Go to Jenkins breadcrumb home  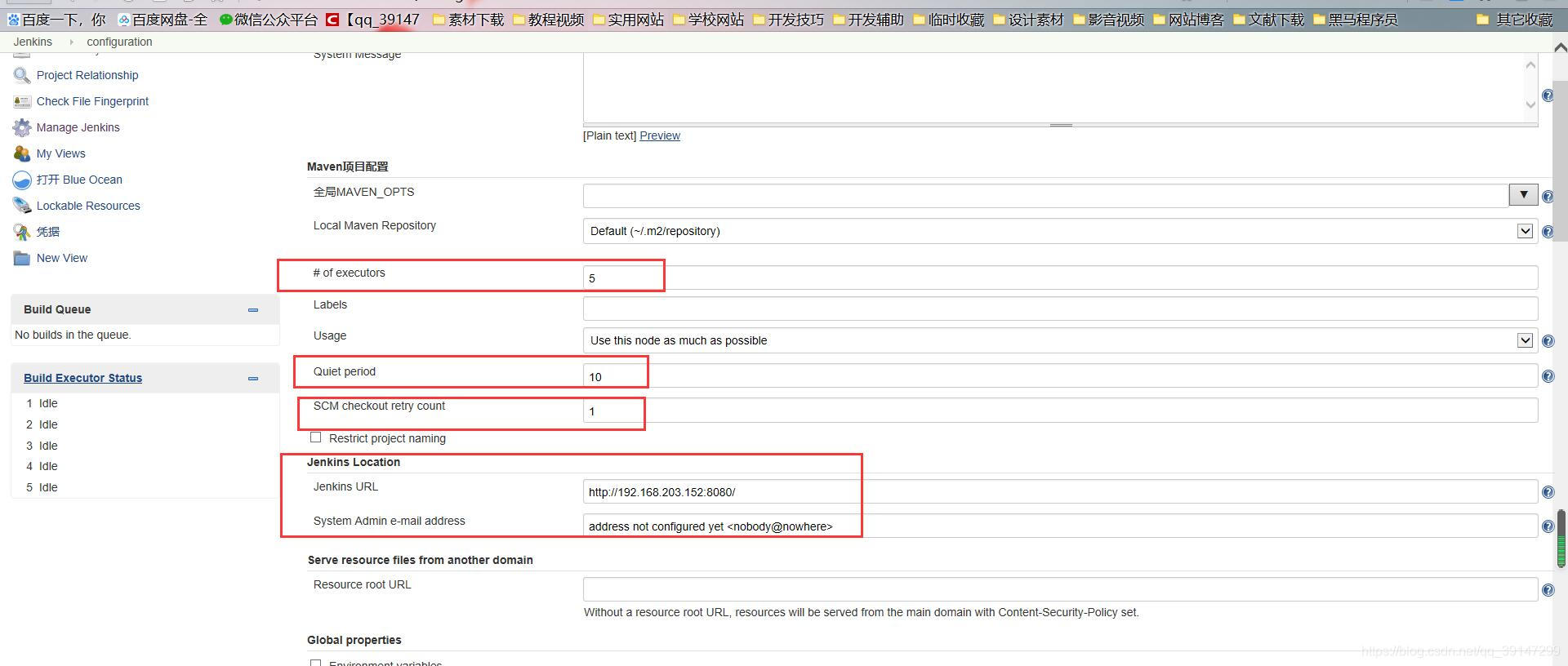tap(33, 42)
